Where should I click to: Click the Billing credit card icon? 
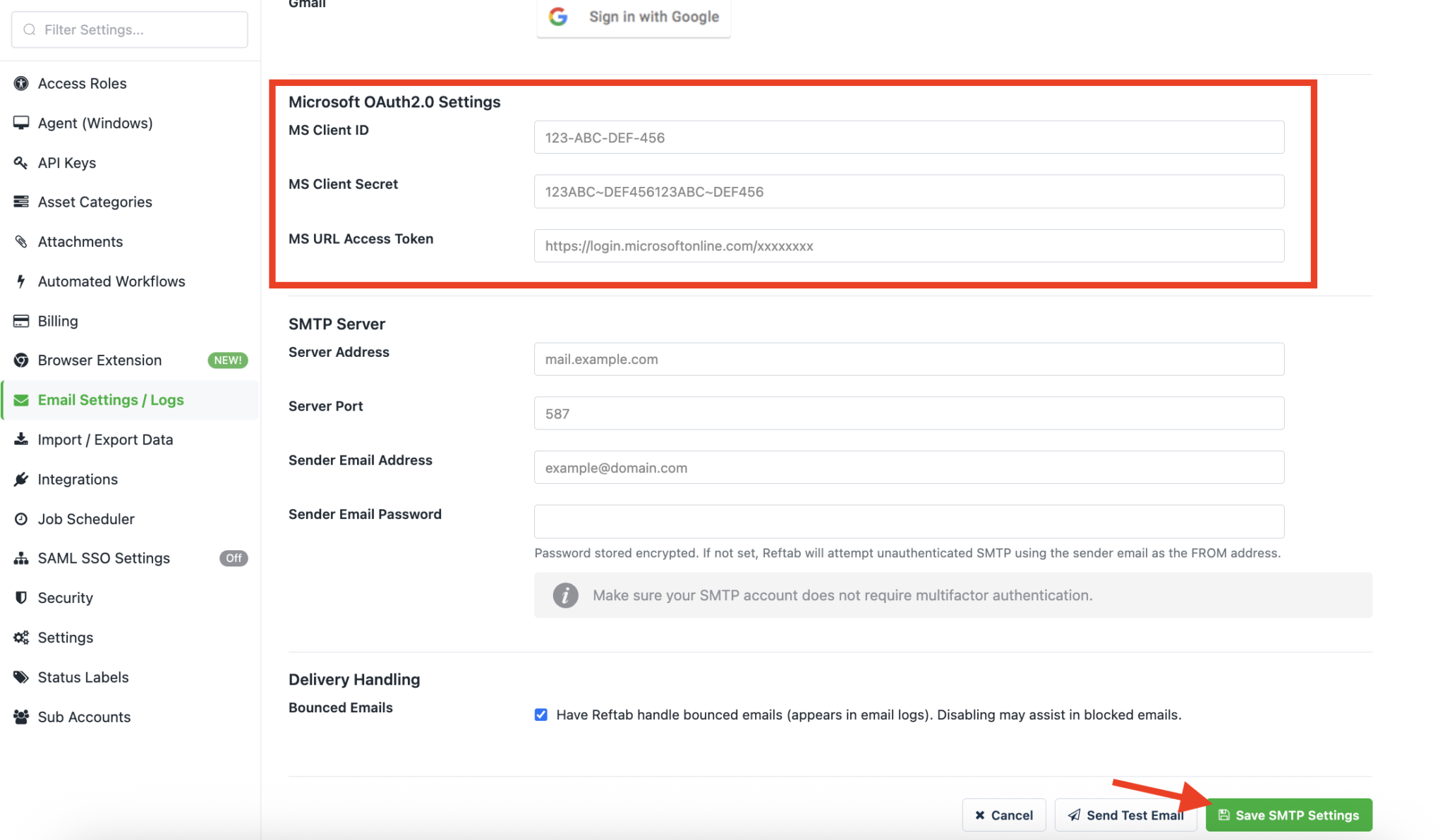[21, 321]
